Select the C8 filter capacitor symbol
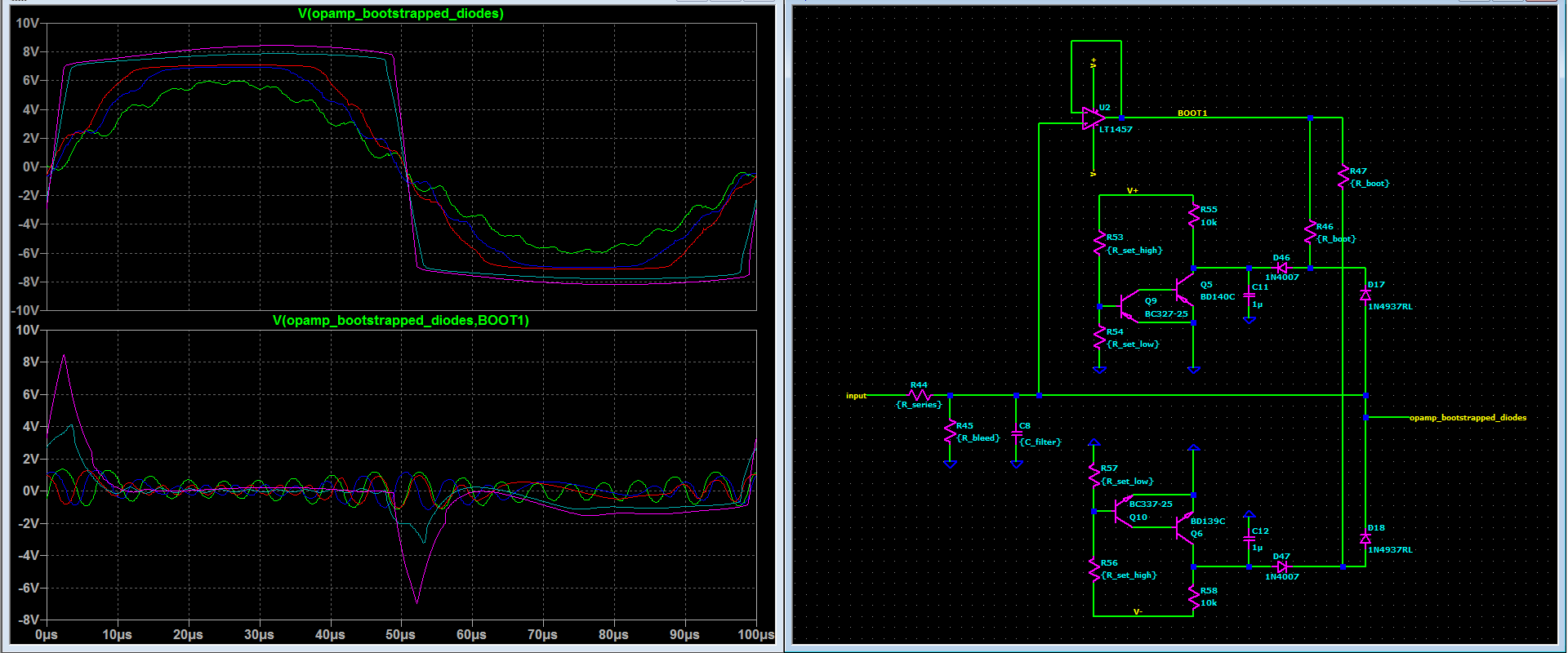 tap(1017, 433)
